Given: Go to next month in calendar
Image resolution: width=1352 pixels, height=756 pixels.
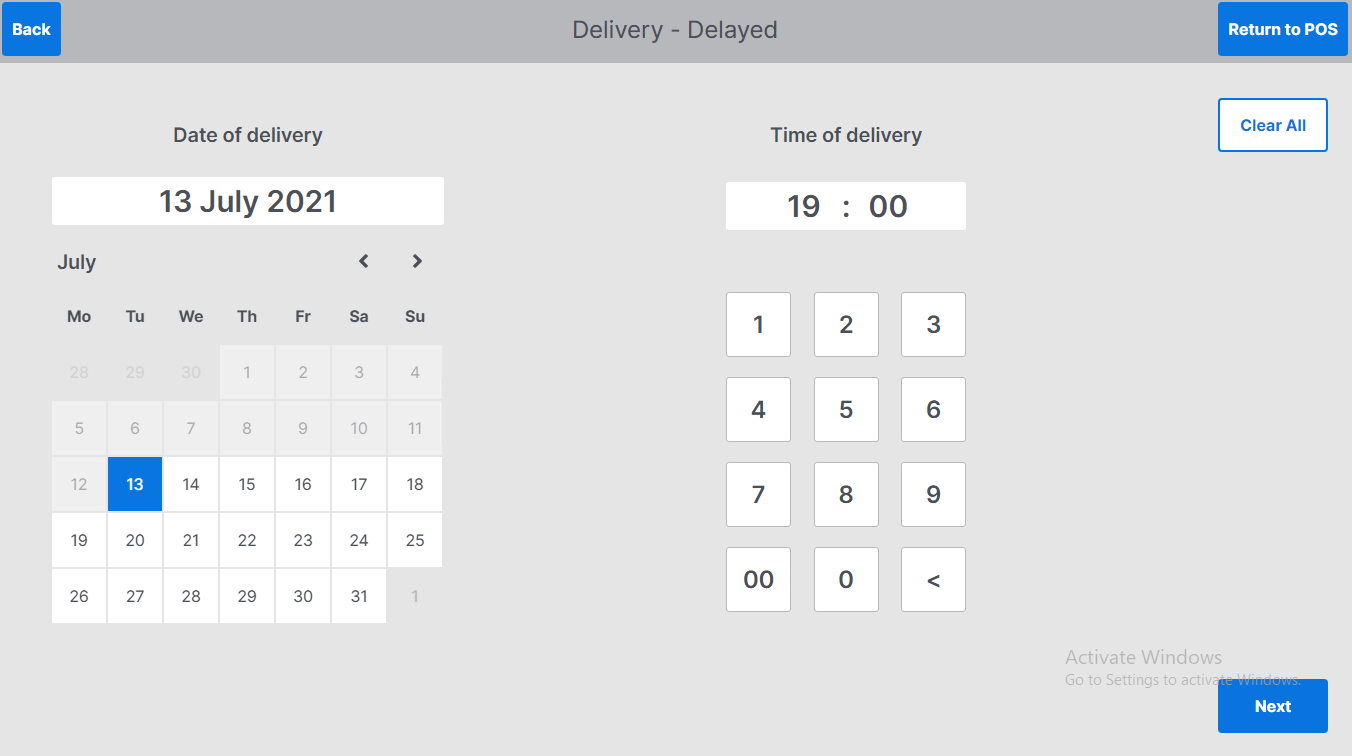Looking at the screenshot, I should [x=417, y=261].
